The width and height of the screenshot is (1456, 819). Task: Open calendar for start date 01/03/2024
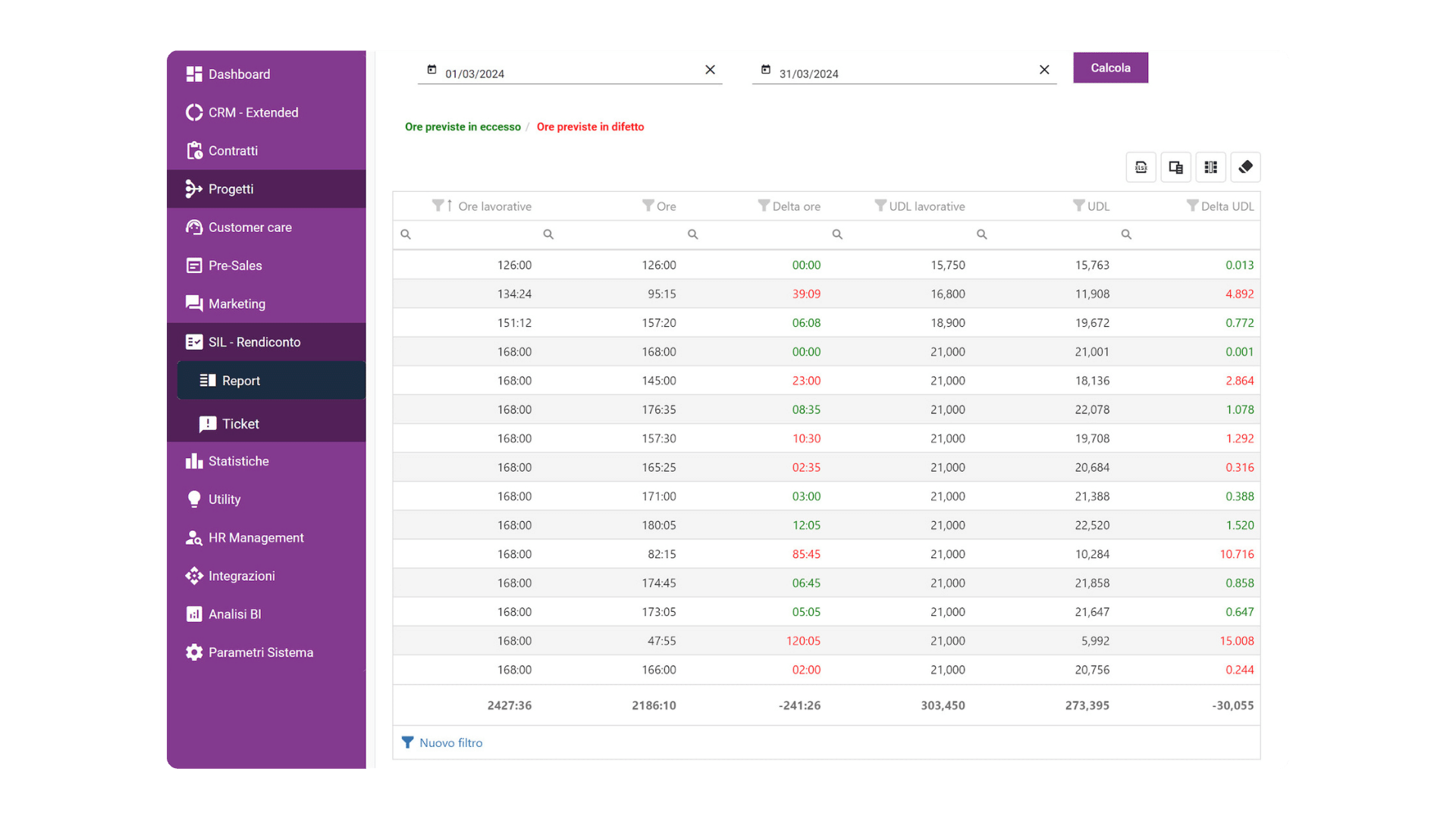431,70
